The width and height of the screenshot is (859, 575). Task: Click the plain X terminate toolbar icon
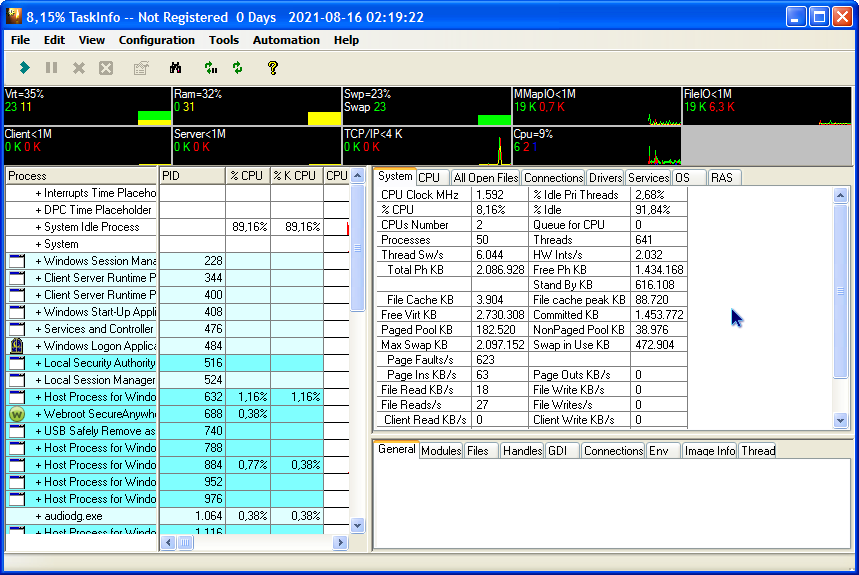(79, 68)
